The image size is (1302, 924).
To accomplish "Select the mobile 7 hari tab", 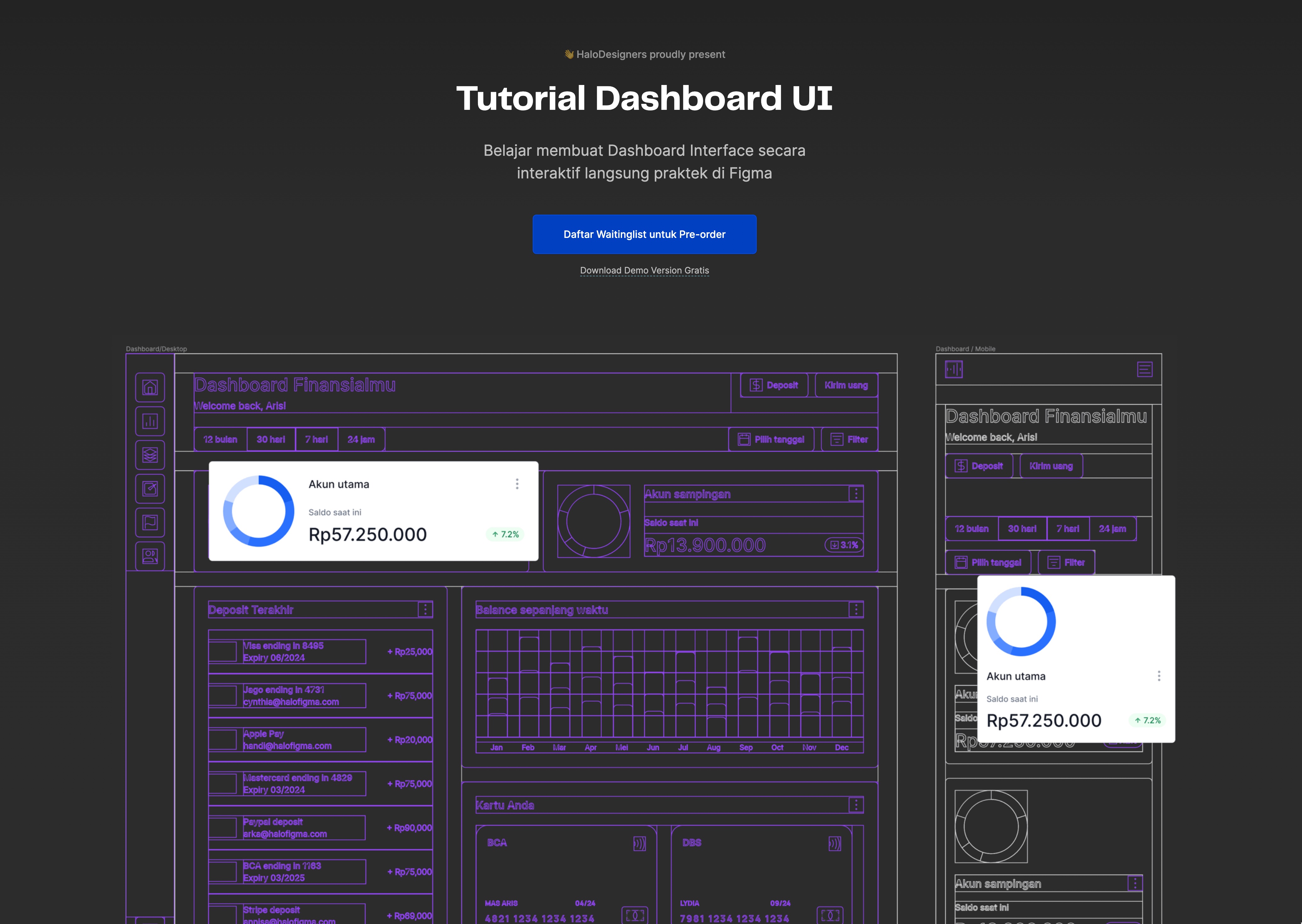I will (1068, 529).
